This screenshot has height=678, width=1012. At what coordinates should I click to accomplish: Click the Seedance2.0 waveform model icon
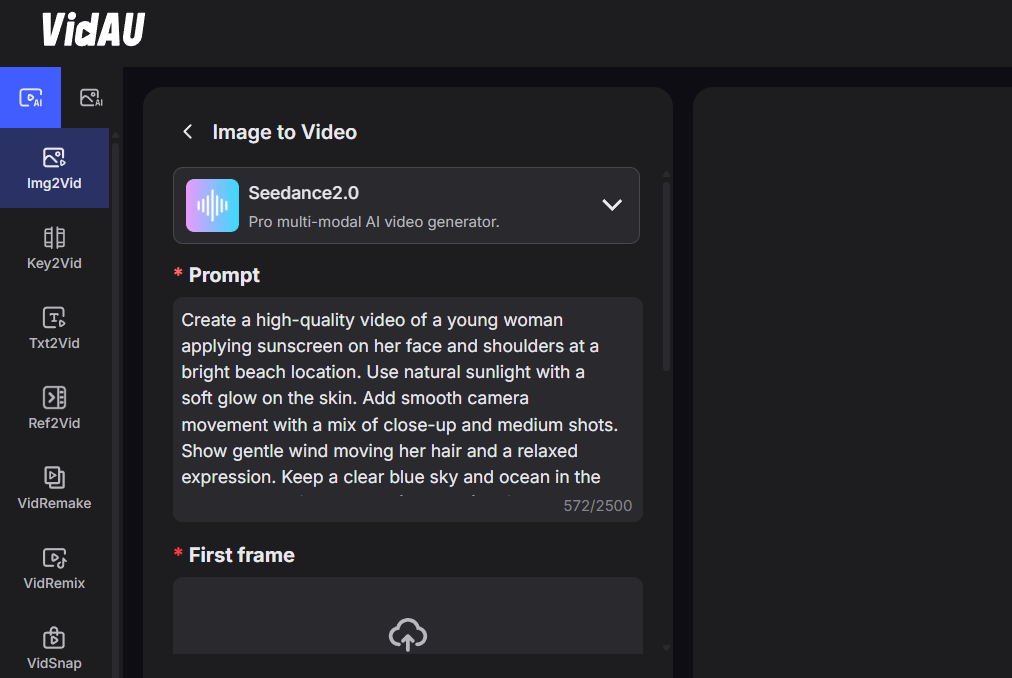click(x=212, y=205)
